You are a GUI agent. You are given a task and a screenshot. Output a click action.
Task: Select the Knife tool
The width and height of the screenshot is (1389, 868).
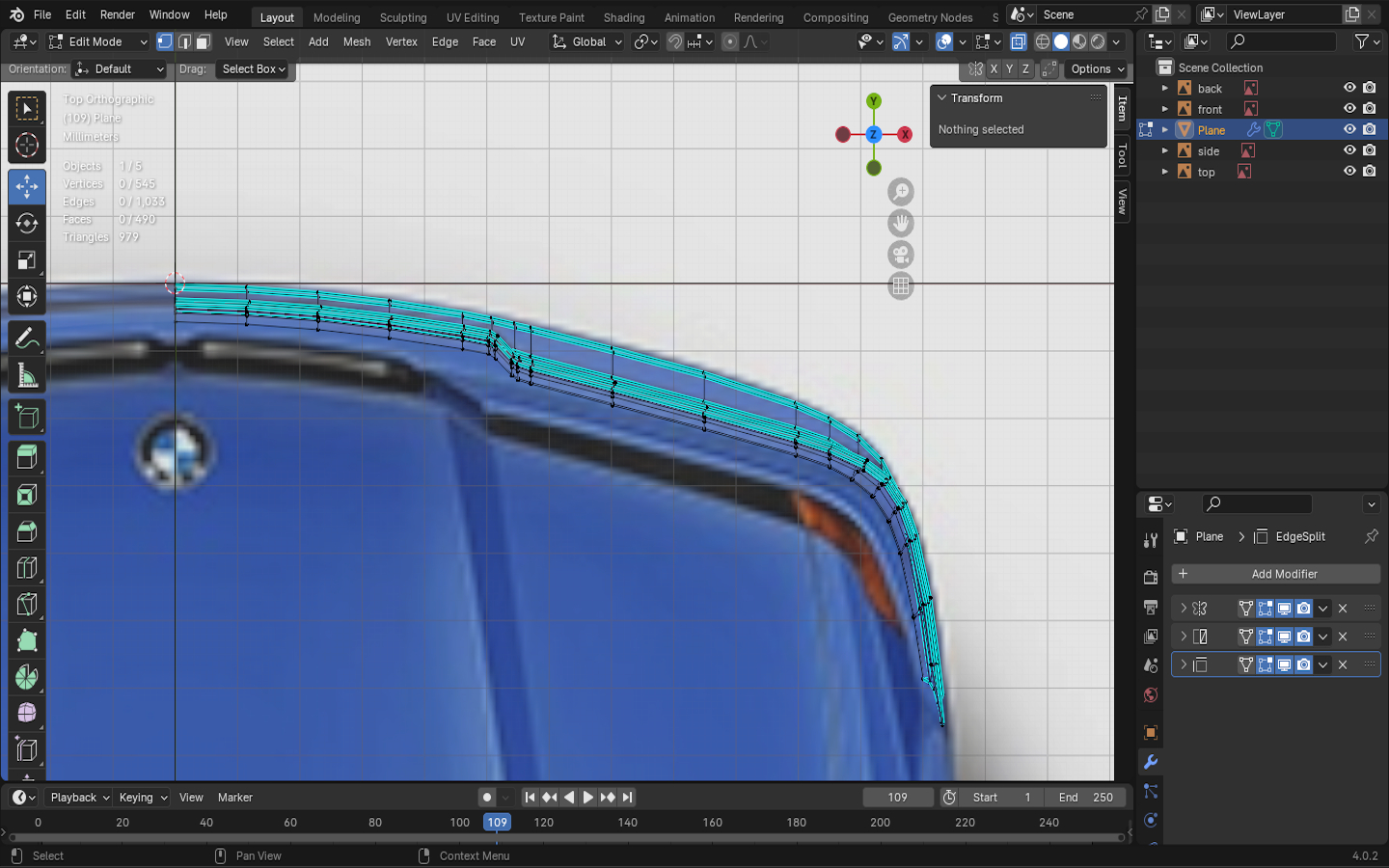pos(27,605)
